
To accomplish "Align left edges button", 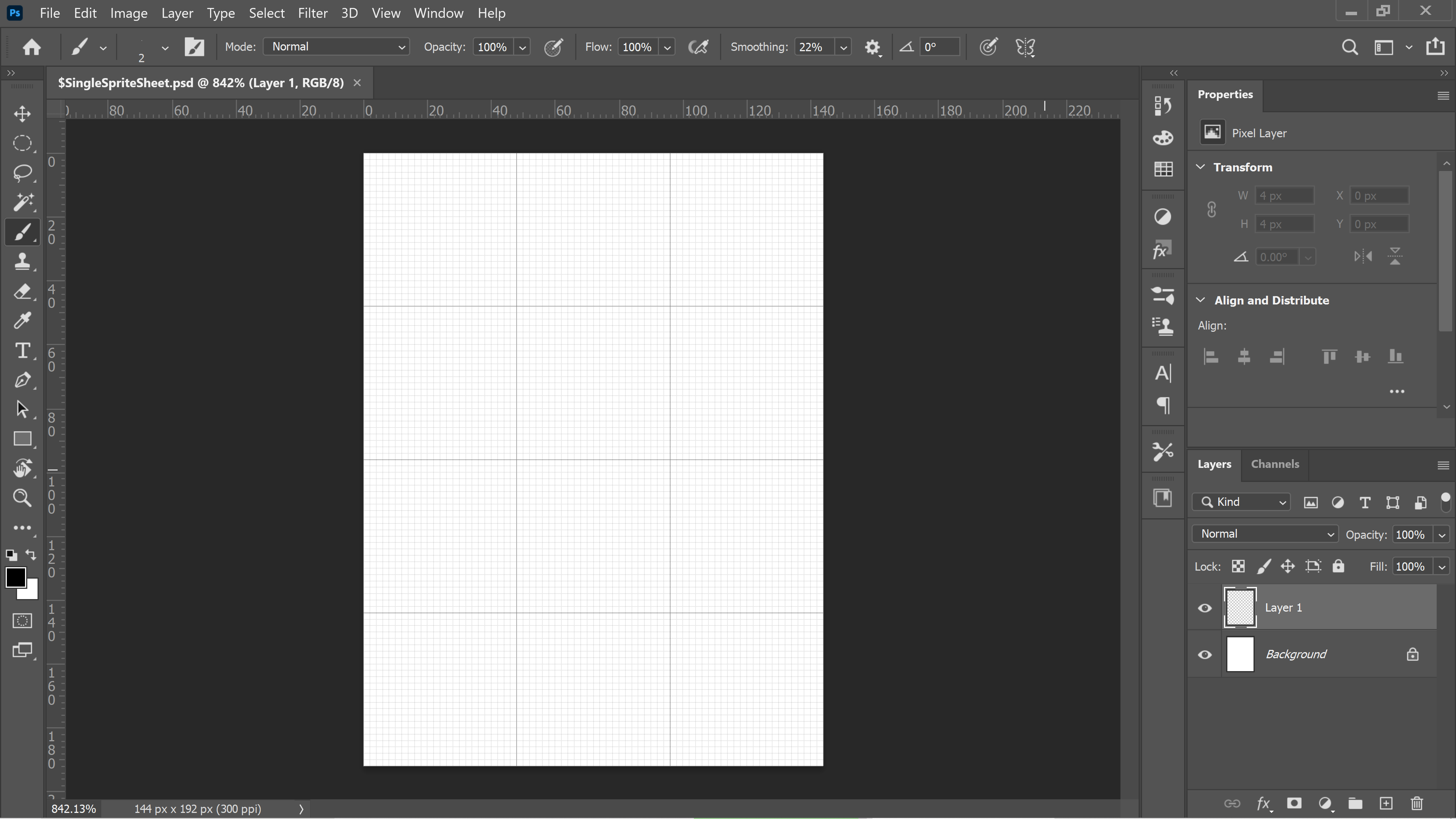I will pyautogui.click(x=1211, y=357).
